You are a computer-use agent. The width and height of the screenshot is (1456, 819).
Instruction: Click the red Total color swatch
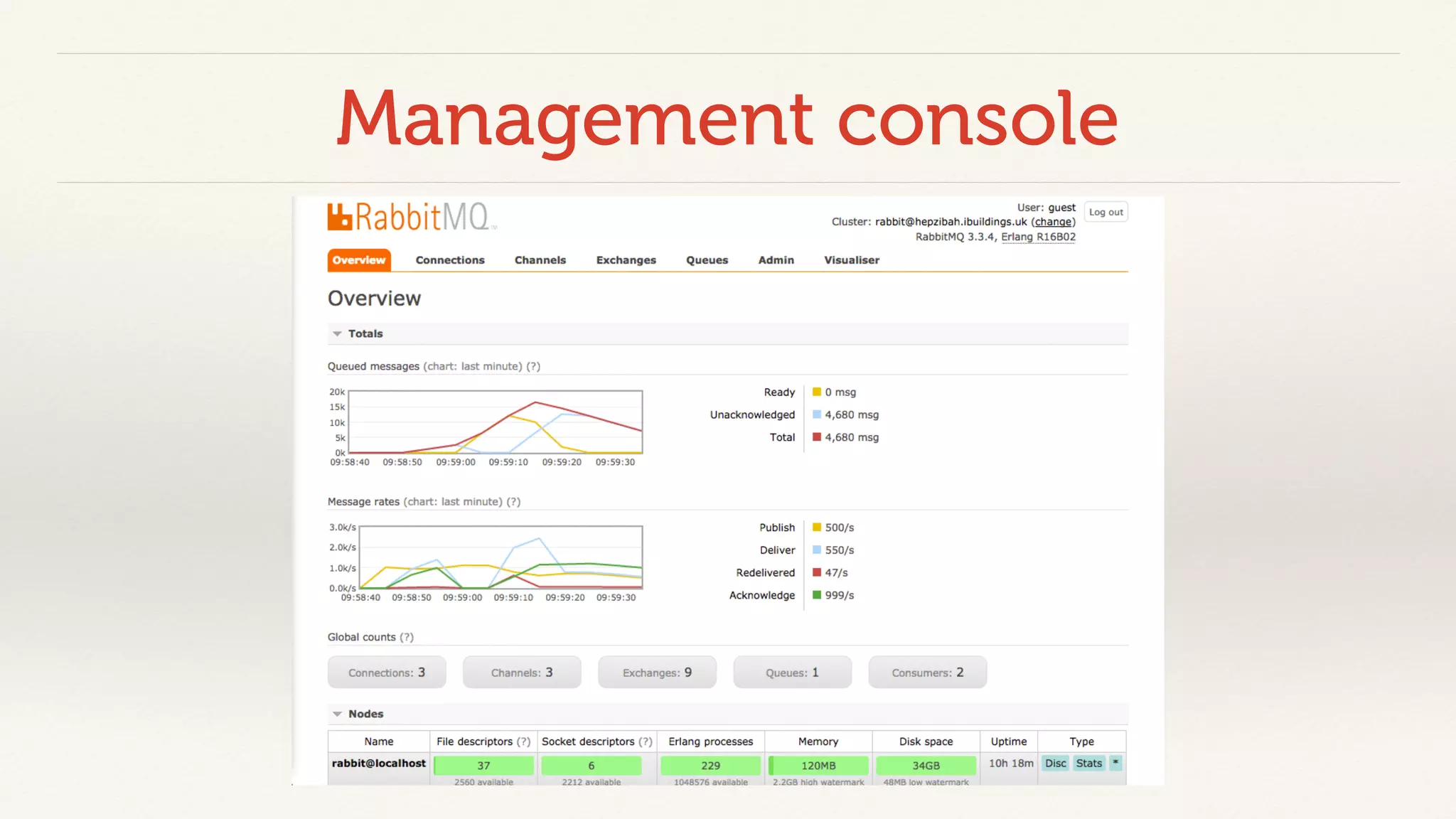(x=817, y=437)
